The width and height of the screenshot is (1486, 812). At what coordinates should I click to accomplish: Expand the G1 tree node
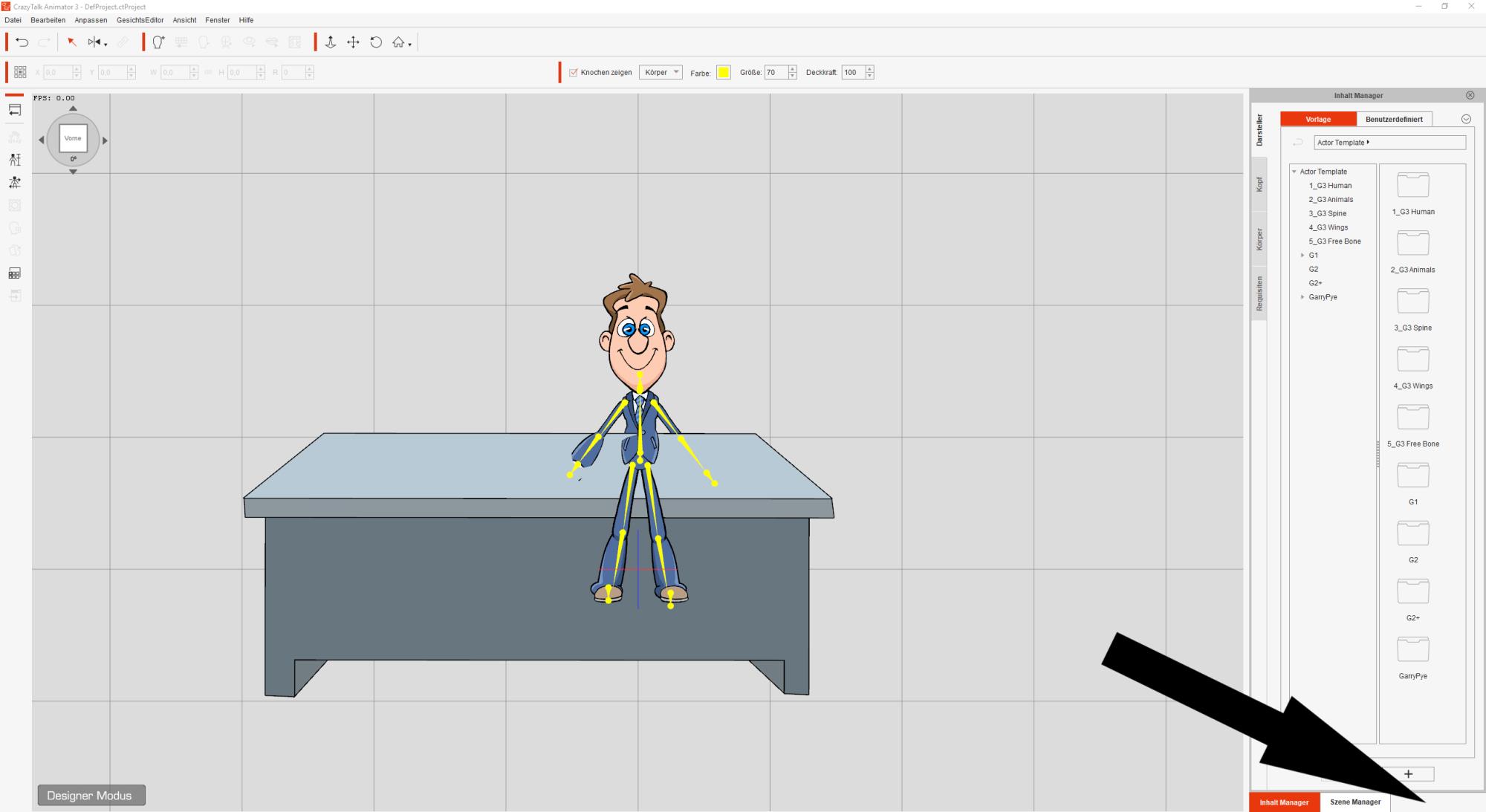click(1302, 256)
